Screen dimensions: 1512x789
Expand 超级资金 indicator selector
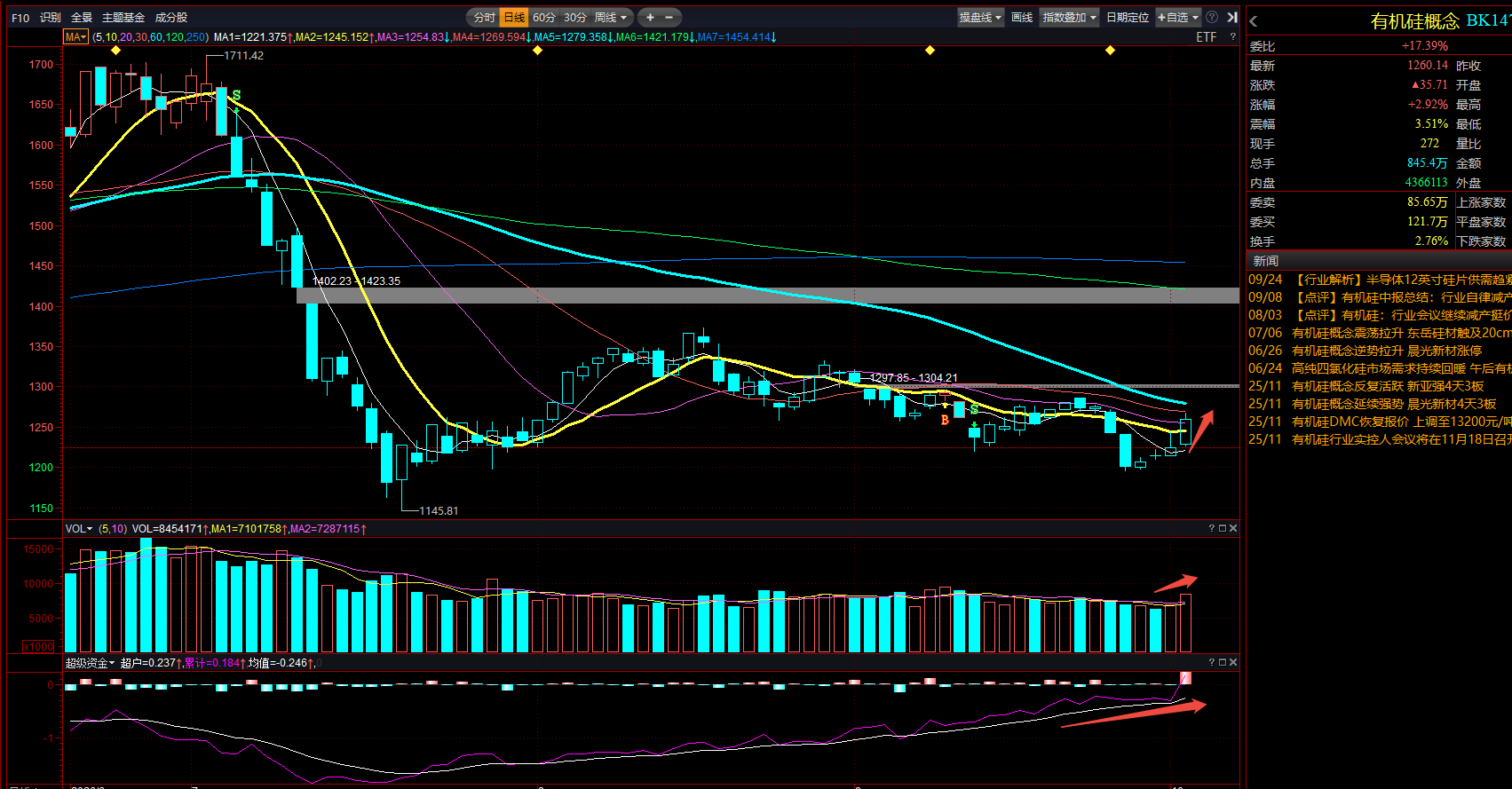point(91,662)
